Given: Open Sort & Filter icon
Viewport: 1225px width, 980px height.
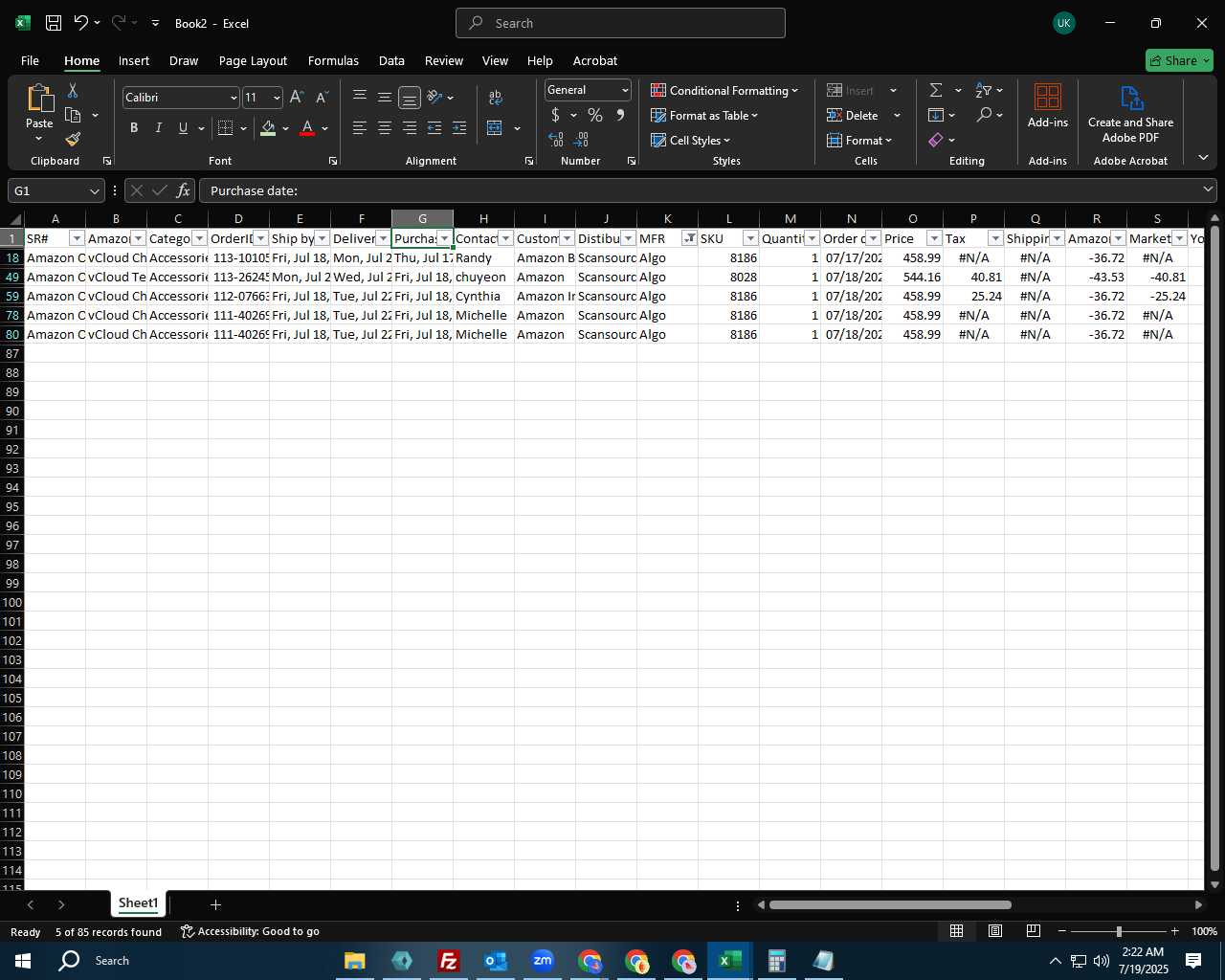Looking at the screenshot, I should [x=984, y=90].
